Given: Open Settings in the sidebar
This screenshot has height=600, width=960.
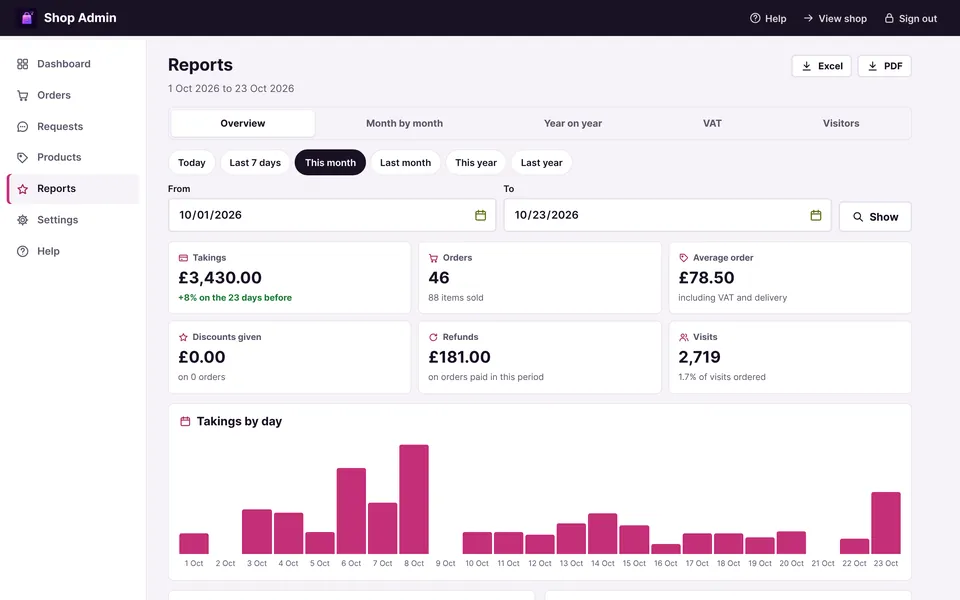Looking at the screenshot, I should click(x=73, y=220).
